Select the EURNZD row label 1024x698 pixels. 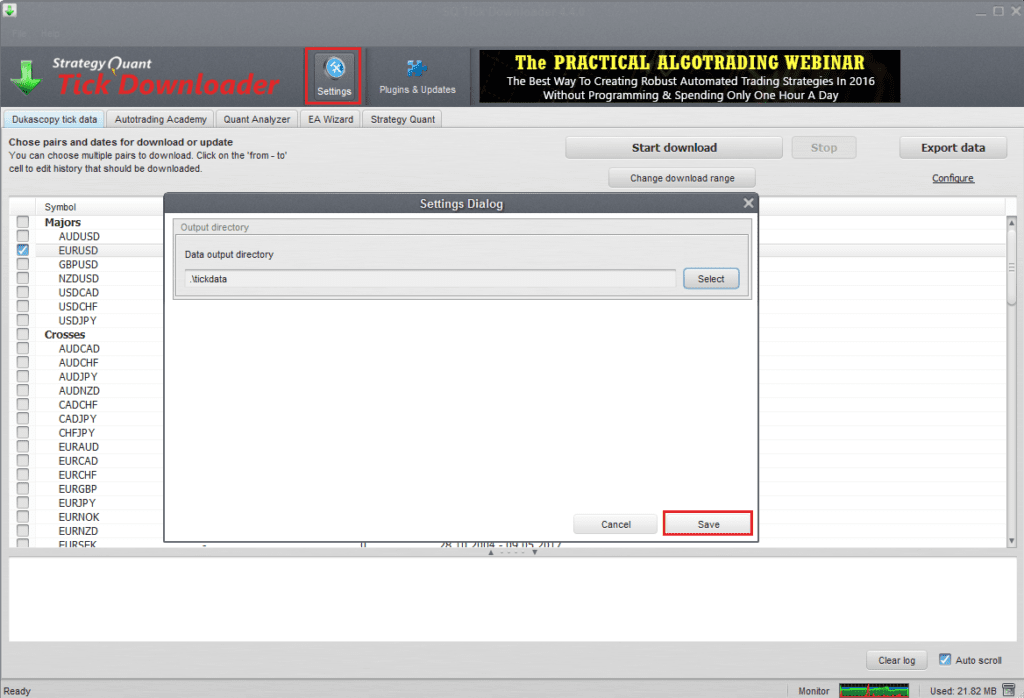pos(78,531)
